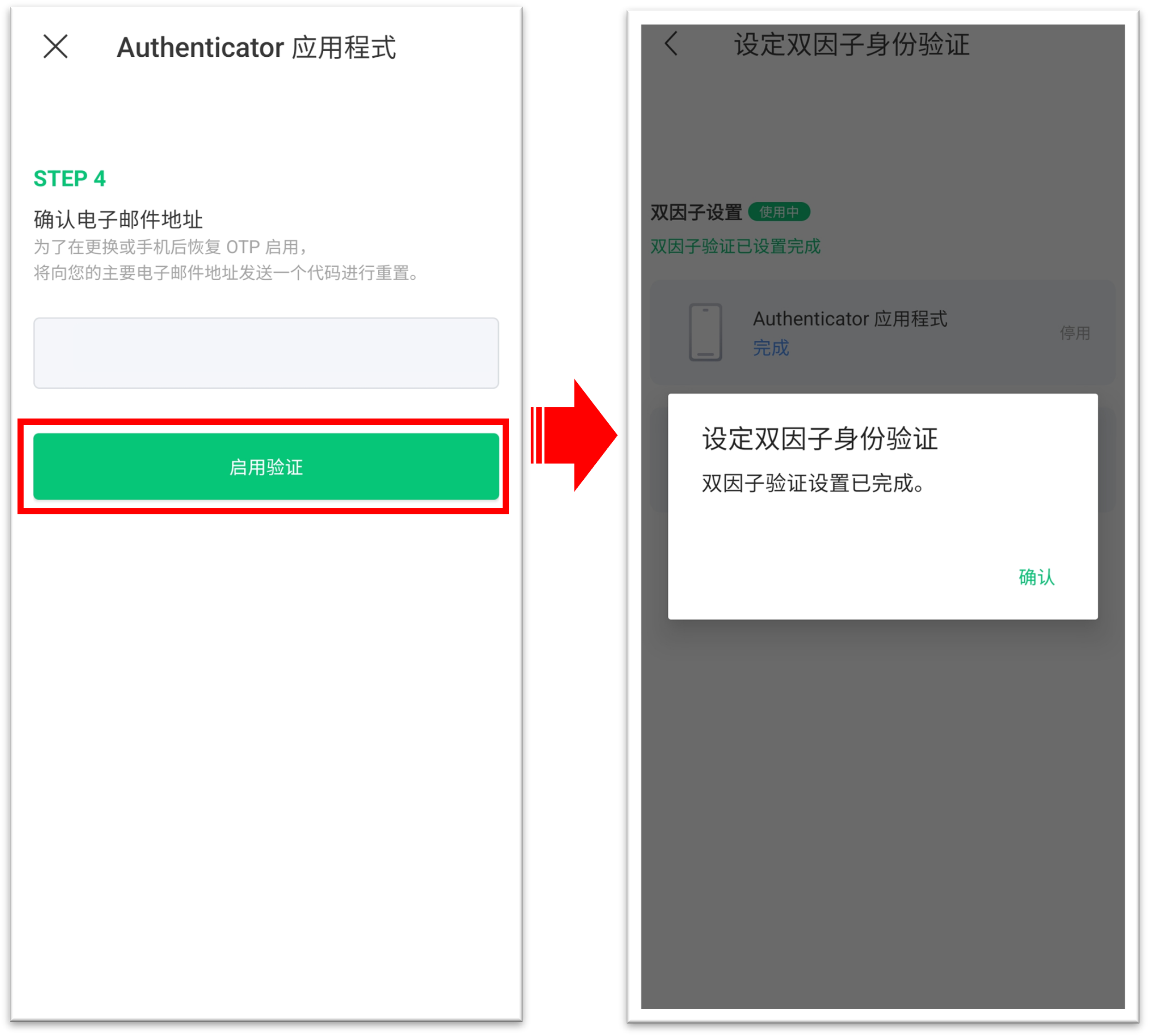The image size is (1149, 1036).
Task: Click the blue 完成 status text
Action: pos(770,348)
